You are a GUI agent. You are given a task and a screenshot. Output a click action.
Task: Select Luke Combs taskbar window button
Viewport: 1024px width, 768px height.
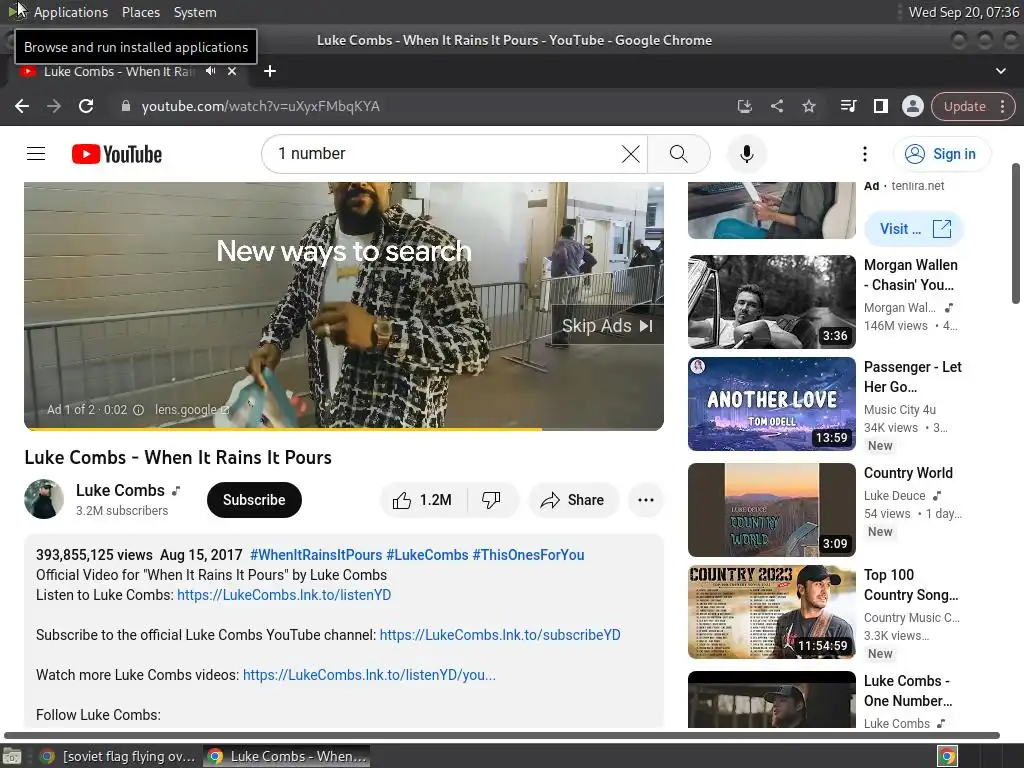(x=287, y=756)
